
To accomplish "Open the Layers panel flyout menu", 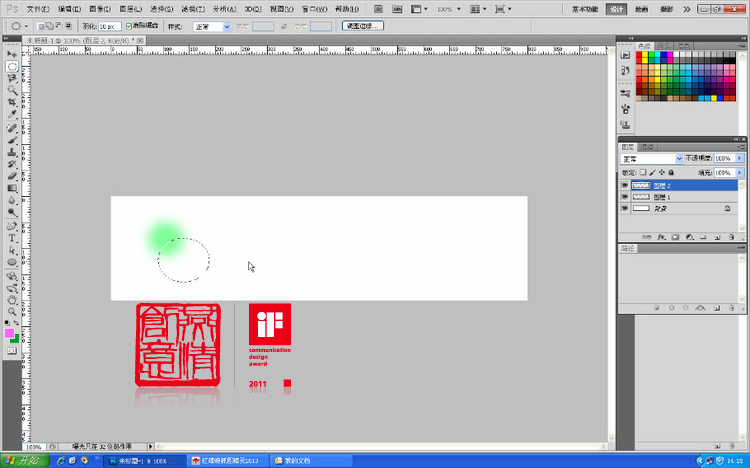I will coord(740,147).
